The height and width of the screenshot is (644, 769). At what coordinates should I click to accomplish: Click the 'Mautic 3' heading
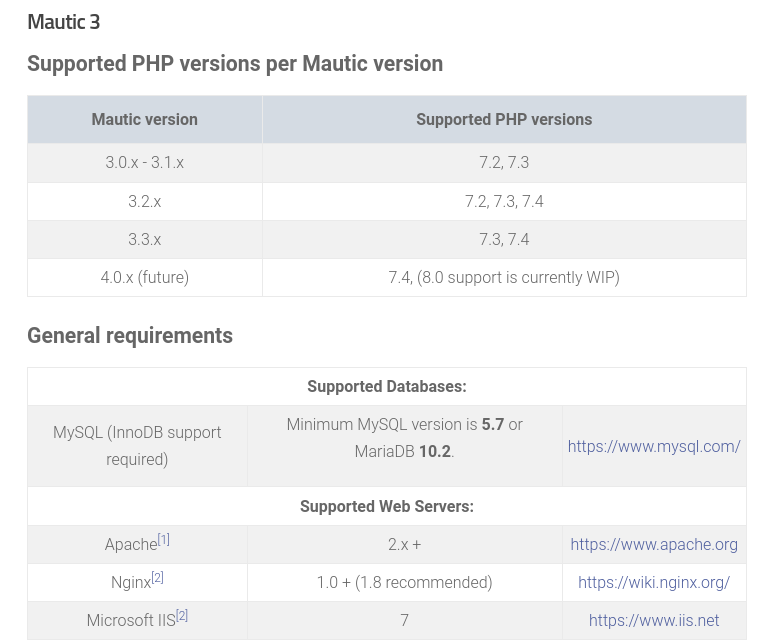(64, 22)
